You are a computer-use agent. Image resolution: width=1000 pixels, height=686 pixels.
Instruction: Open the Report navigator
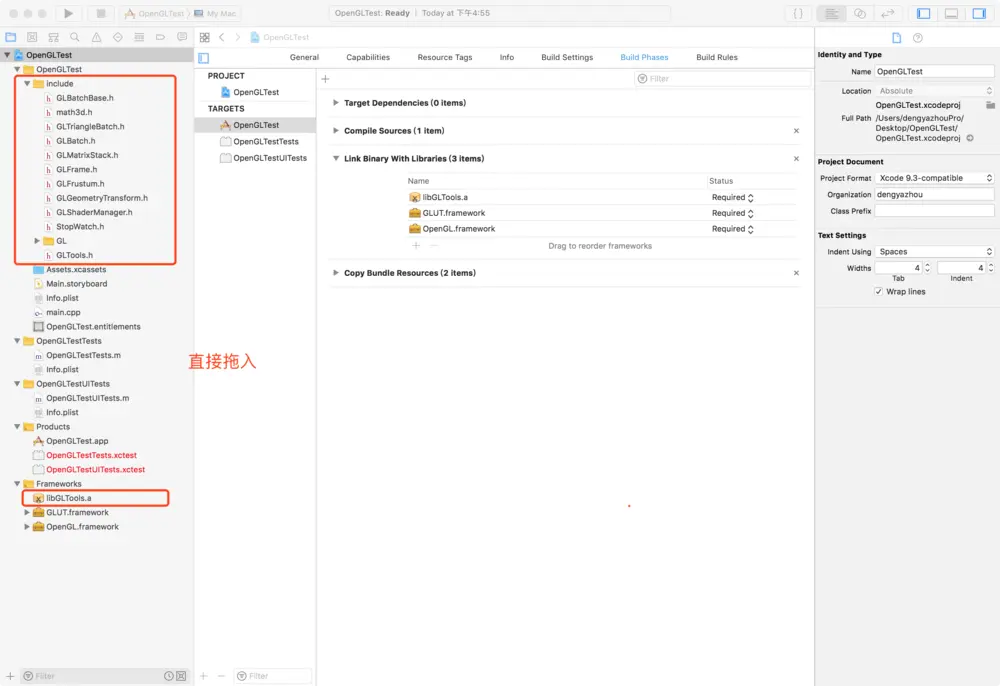click(182, 37)
